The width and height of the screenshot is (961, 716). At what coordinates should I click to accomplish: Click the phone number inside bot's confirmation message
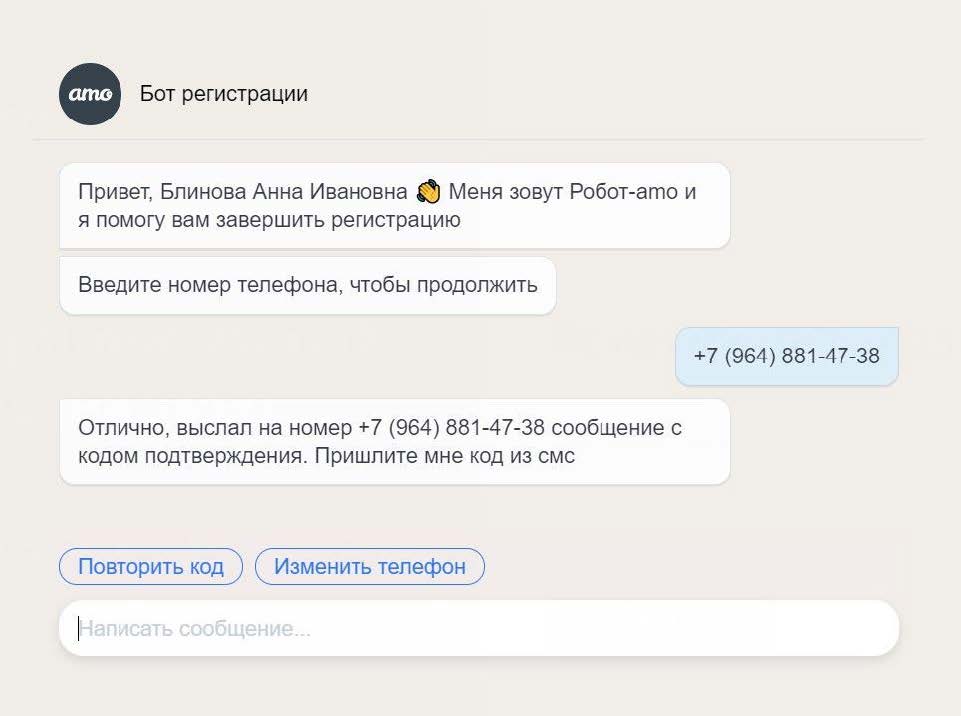tap(450, 428)
